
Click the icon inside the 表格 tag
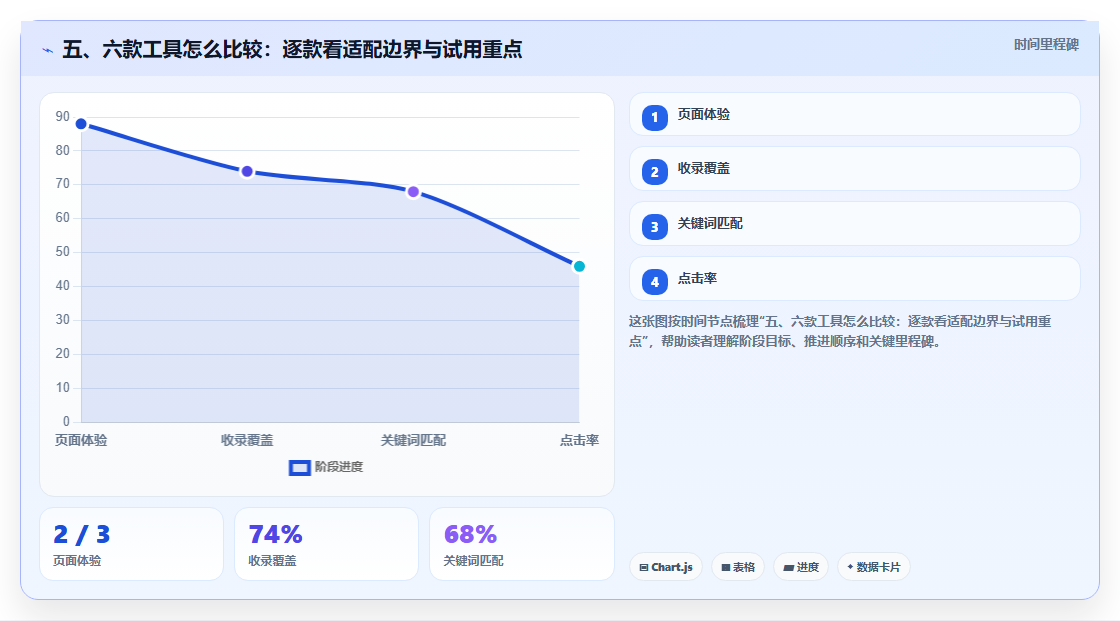pos(726,567)
